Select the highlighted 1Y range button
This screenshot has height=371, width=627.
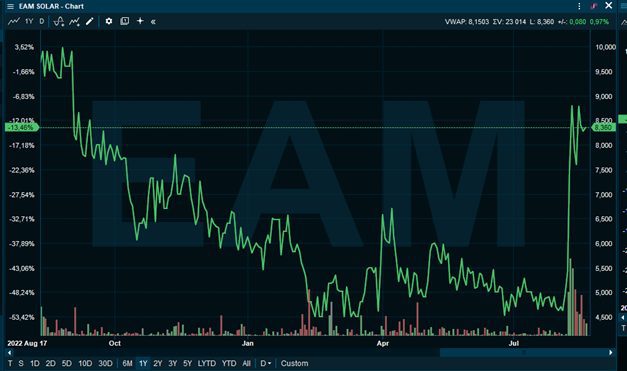[143, 363]
